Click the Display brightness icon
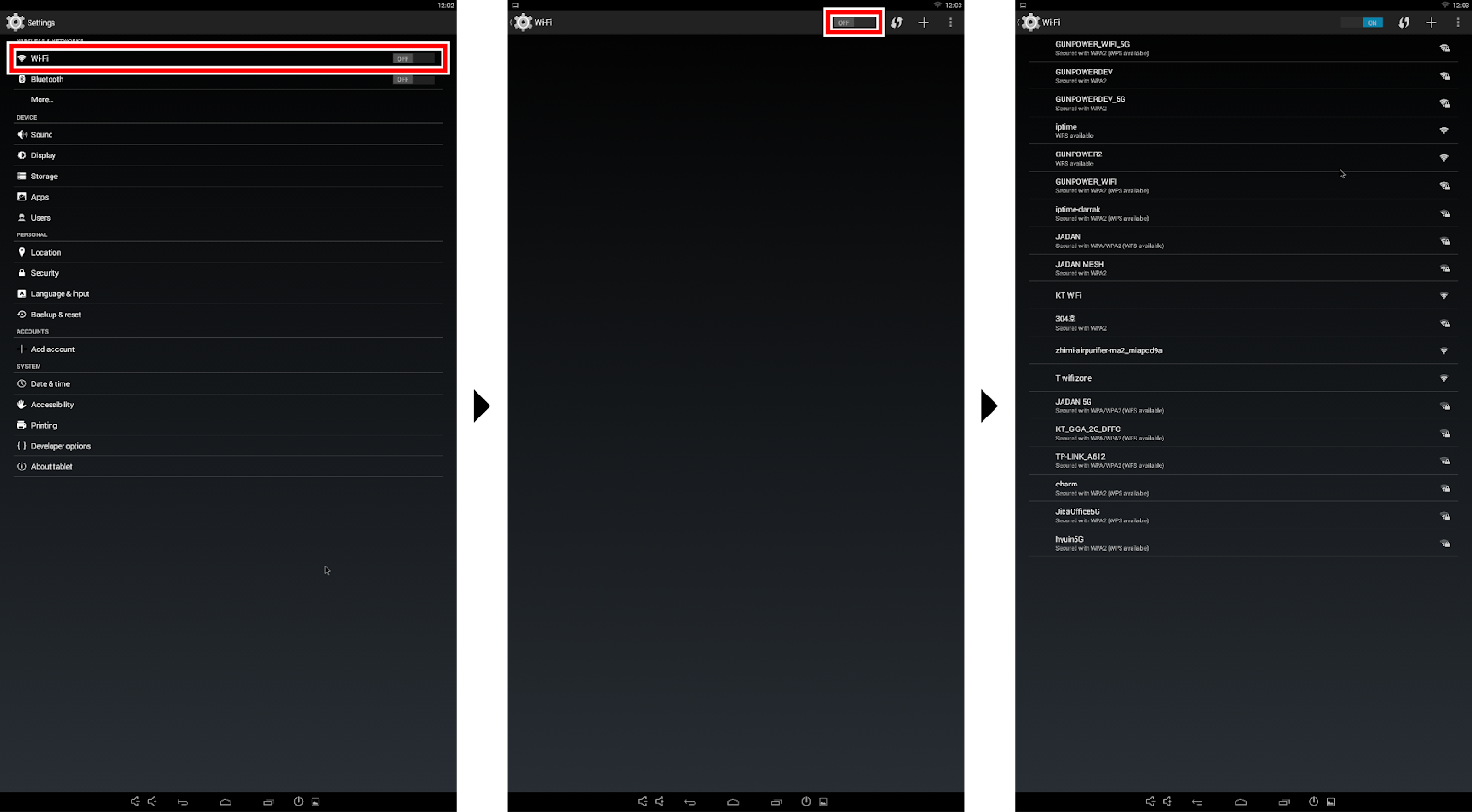Image resolution: width=1472 pixels, height=812 pixels. click(x=22, y=155)
